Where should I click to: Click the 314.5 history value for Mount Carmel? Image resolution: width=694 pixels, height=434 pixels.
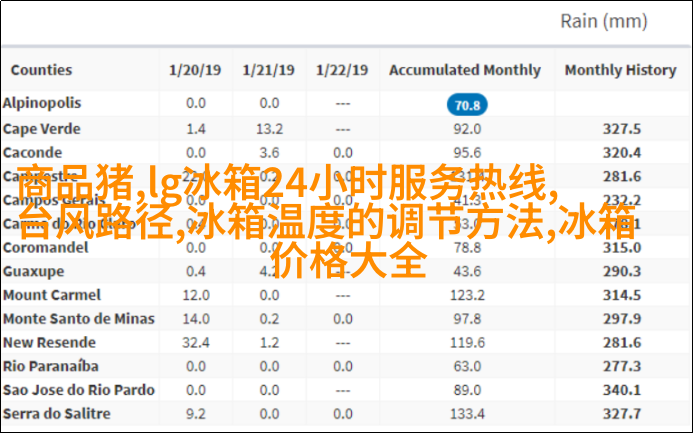[x=622, y=295]
